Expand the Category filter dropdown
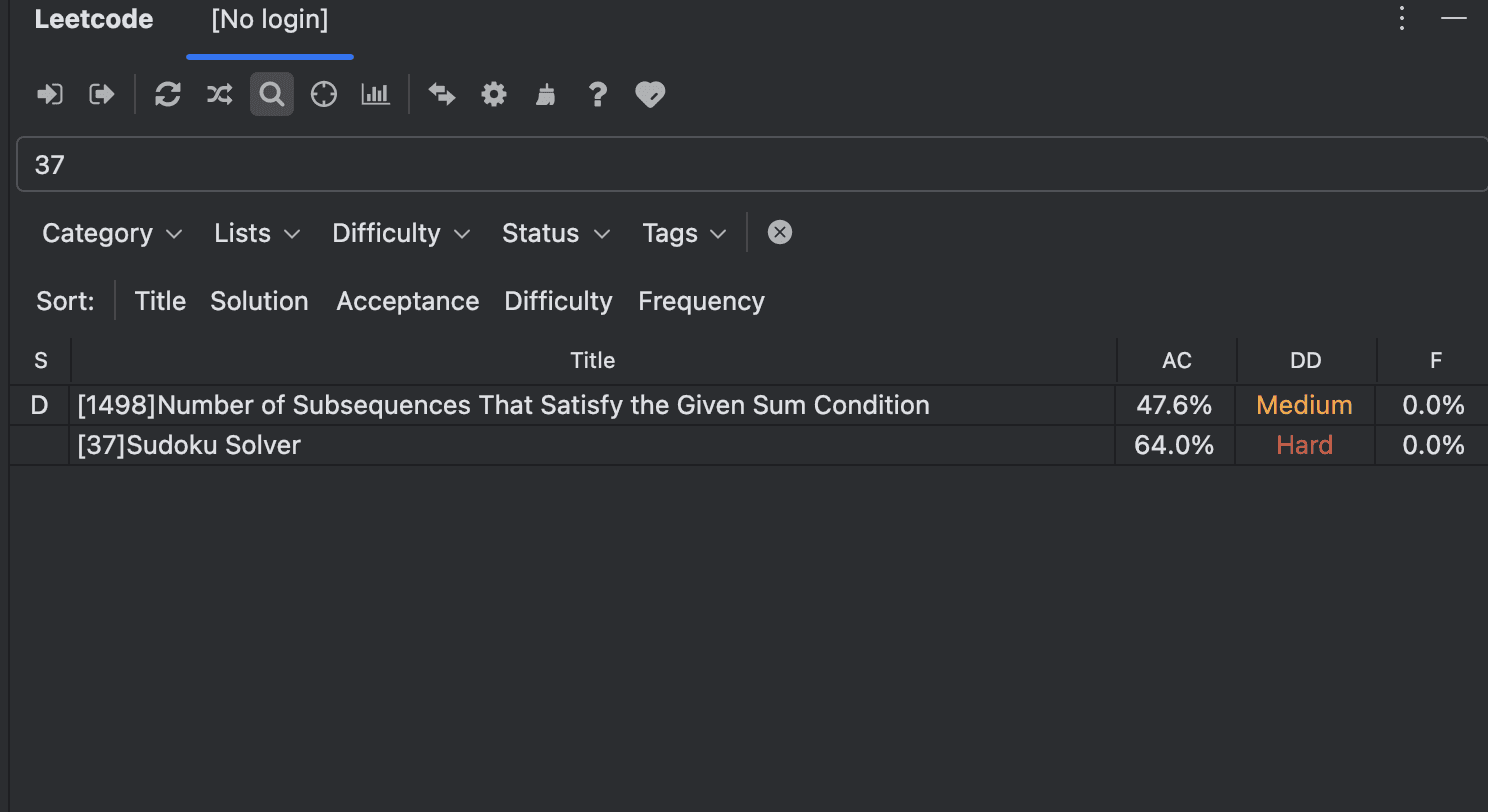Image resolution: width=1488 pixels, height=812 pixels. coord(112,233)
